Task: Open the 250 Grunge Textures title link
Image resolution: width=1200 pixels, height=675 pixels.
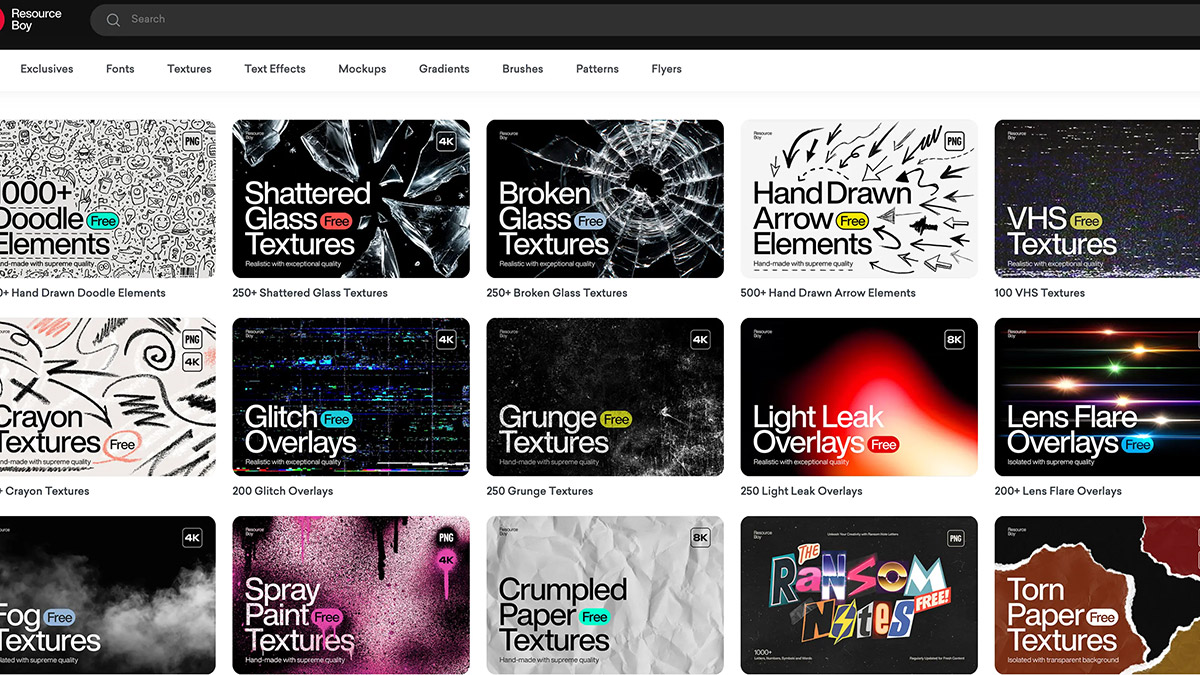Action: point(540,491)
